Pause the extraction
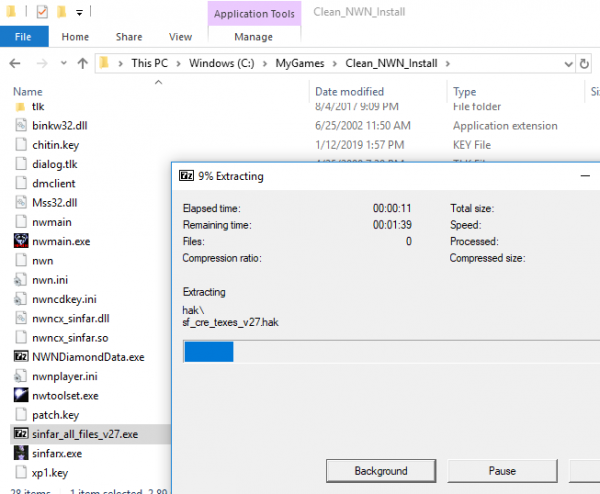Image resolution: width=600 pixels, height=494 pixels. (502, 471)
